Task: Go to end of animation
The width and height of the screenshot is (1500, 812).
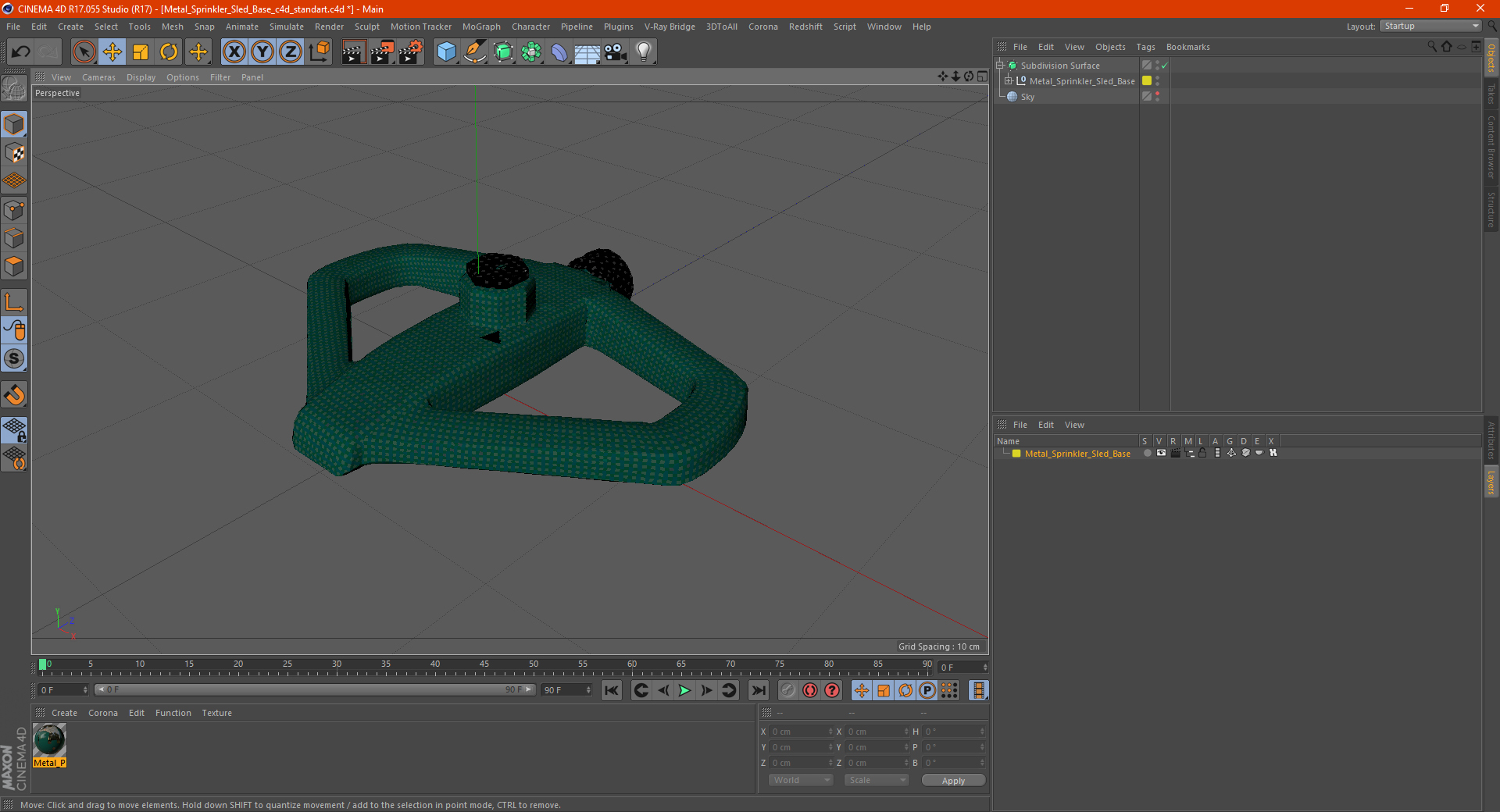Action: [758, 690]
